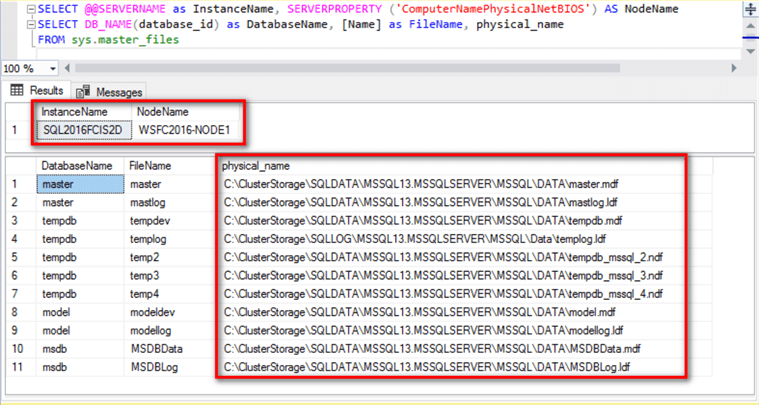The image size is (759, 405).
Task: Select the templog FileName cell
Action: coord(168,240)
